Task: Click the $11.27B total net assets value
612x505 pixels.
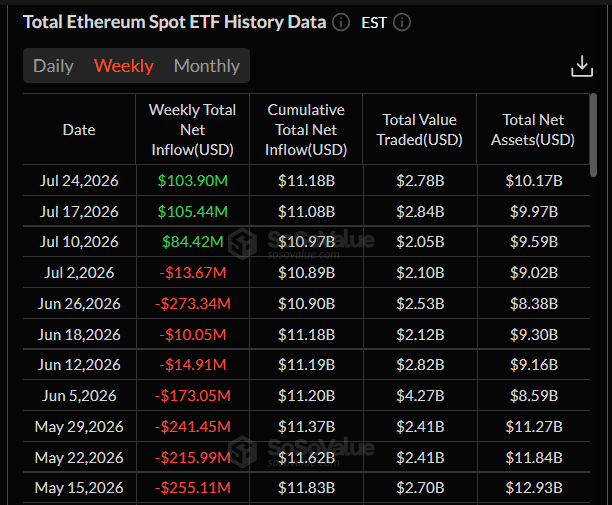Action: 534,427
